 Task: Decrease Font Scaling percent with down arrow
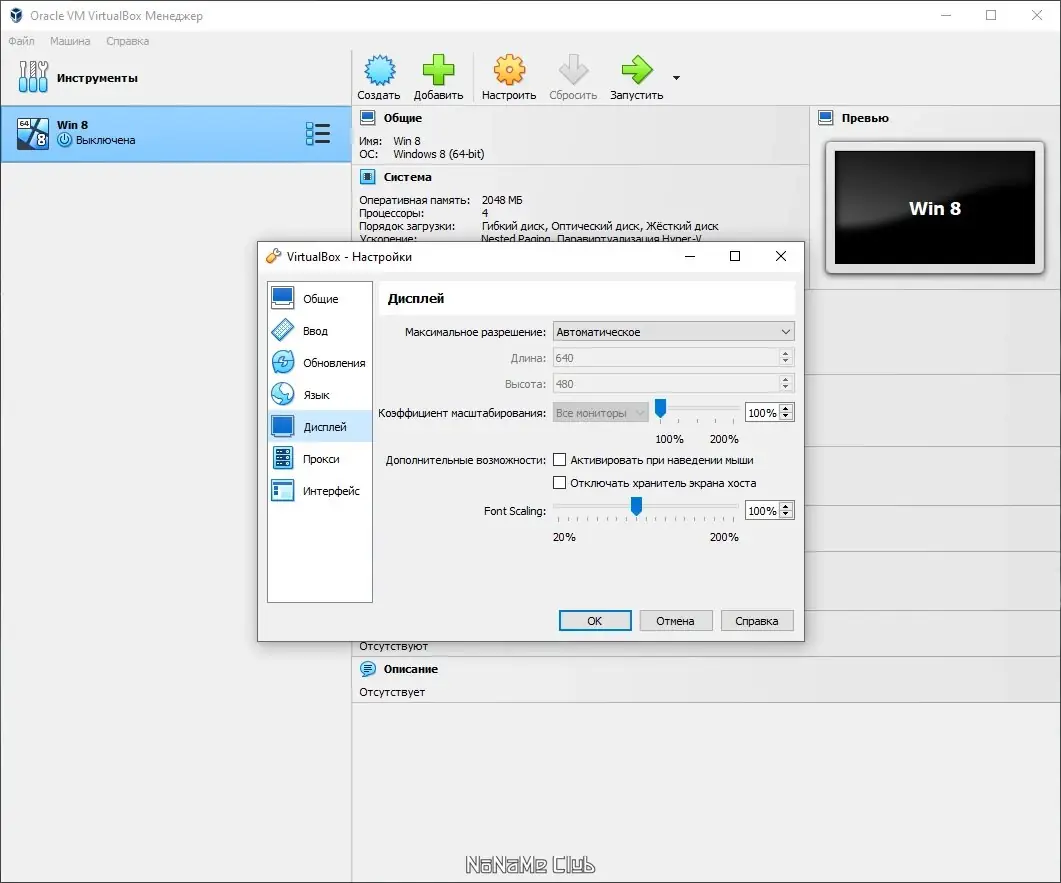point(786,515)
